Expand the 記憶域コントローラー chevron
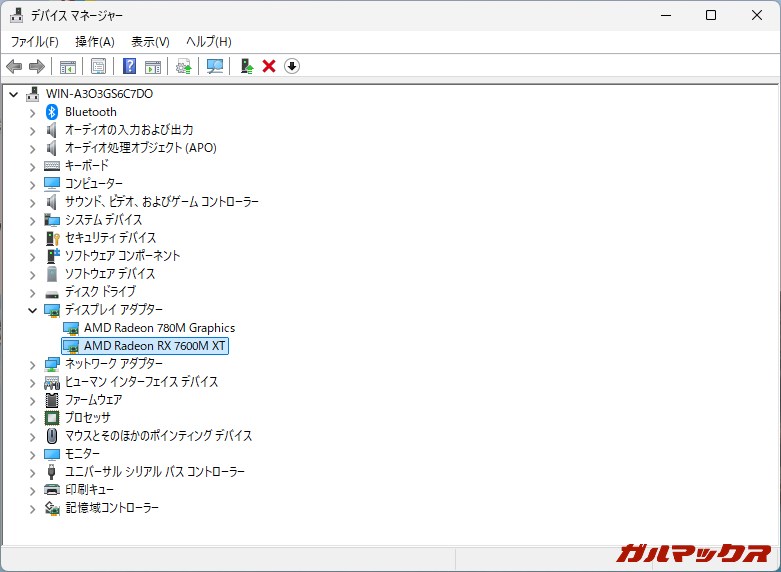 pos(32,509)
